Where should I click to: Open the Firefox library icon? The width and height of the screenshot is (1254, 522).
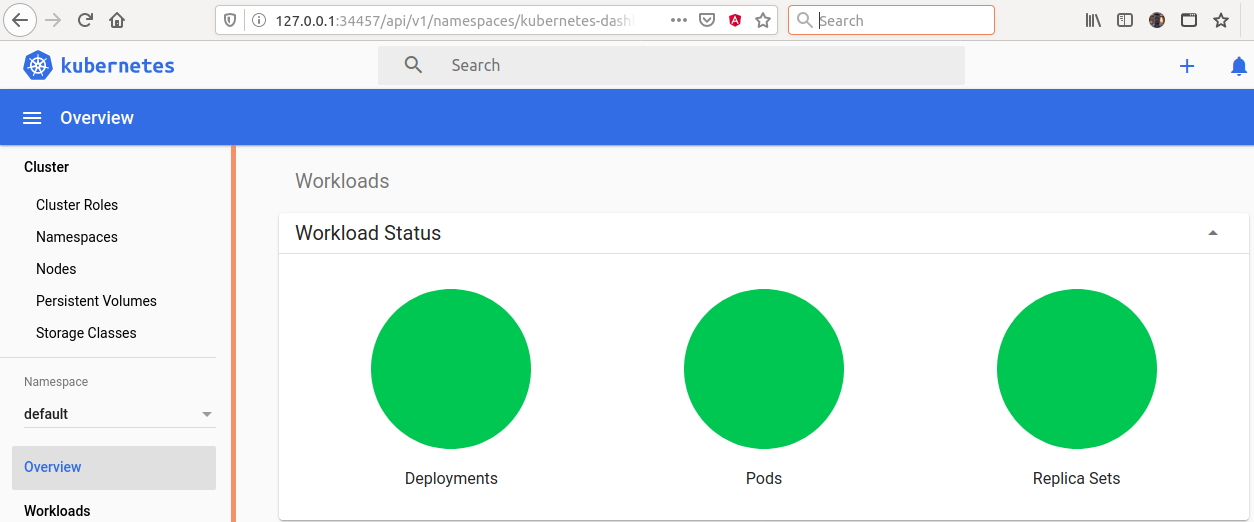(1093, 20)
